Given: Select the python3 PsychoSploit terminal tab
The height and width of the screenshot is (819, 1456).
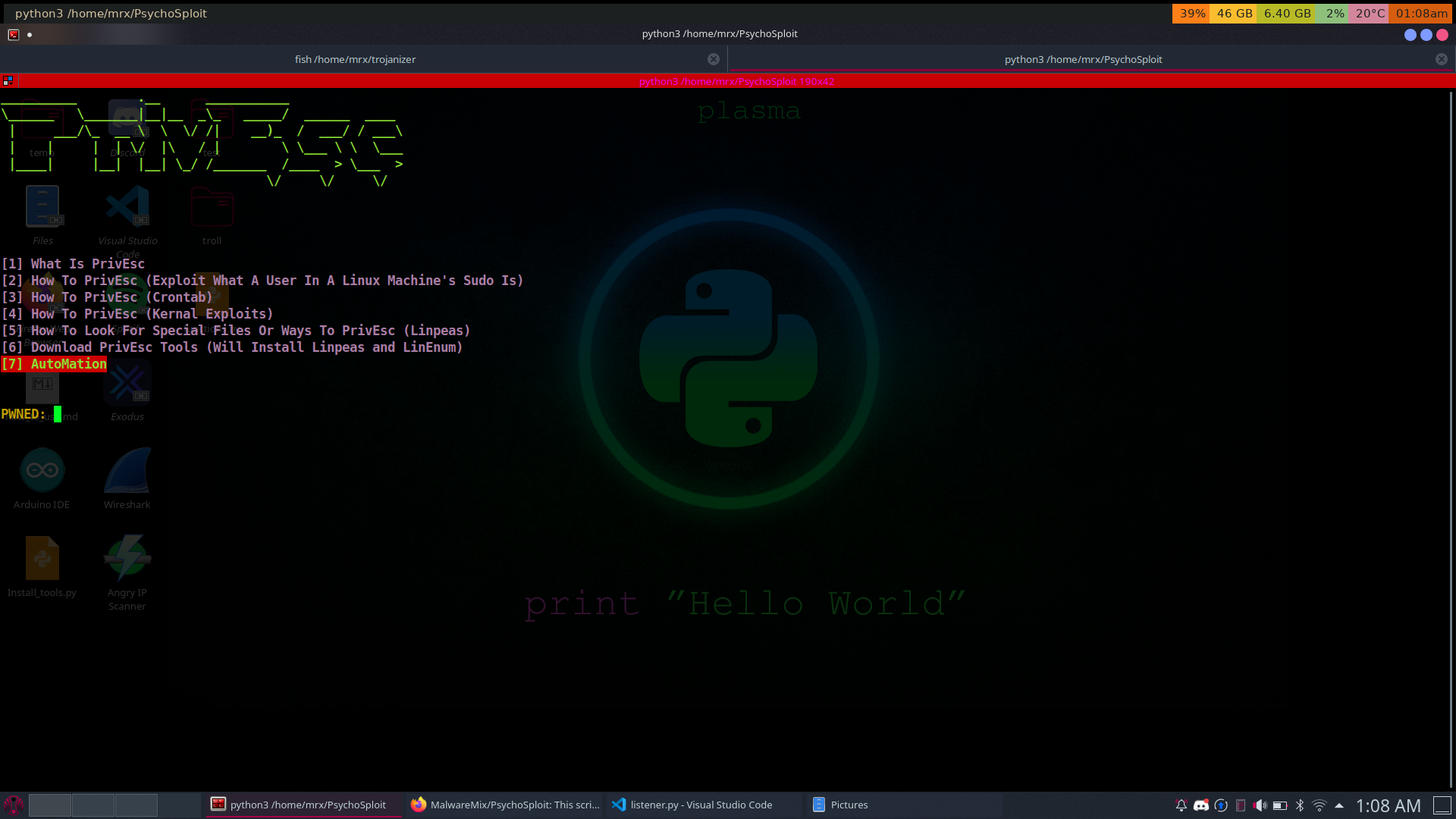Looking at the screenshot, I should click(x=1082, y=59).
